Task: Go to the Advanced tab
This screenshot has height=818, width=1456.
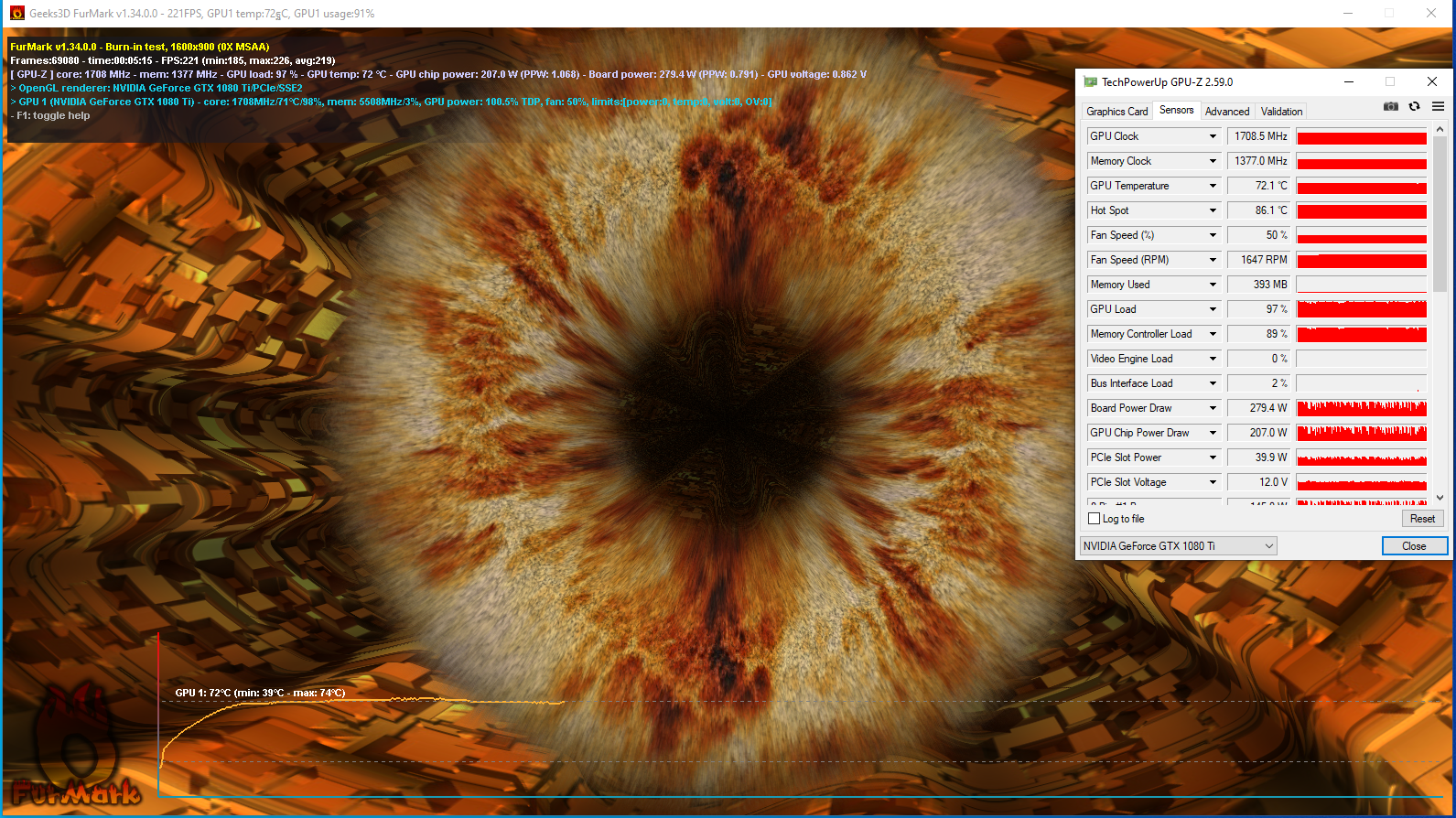Action: coord(1226,112)
